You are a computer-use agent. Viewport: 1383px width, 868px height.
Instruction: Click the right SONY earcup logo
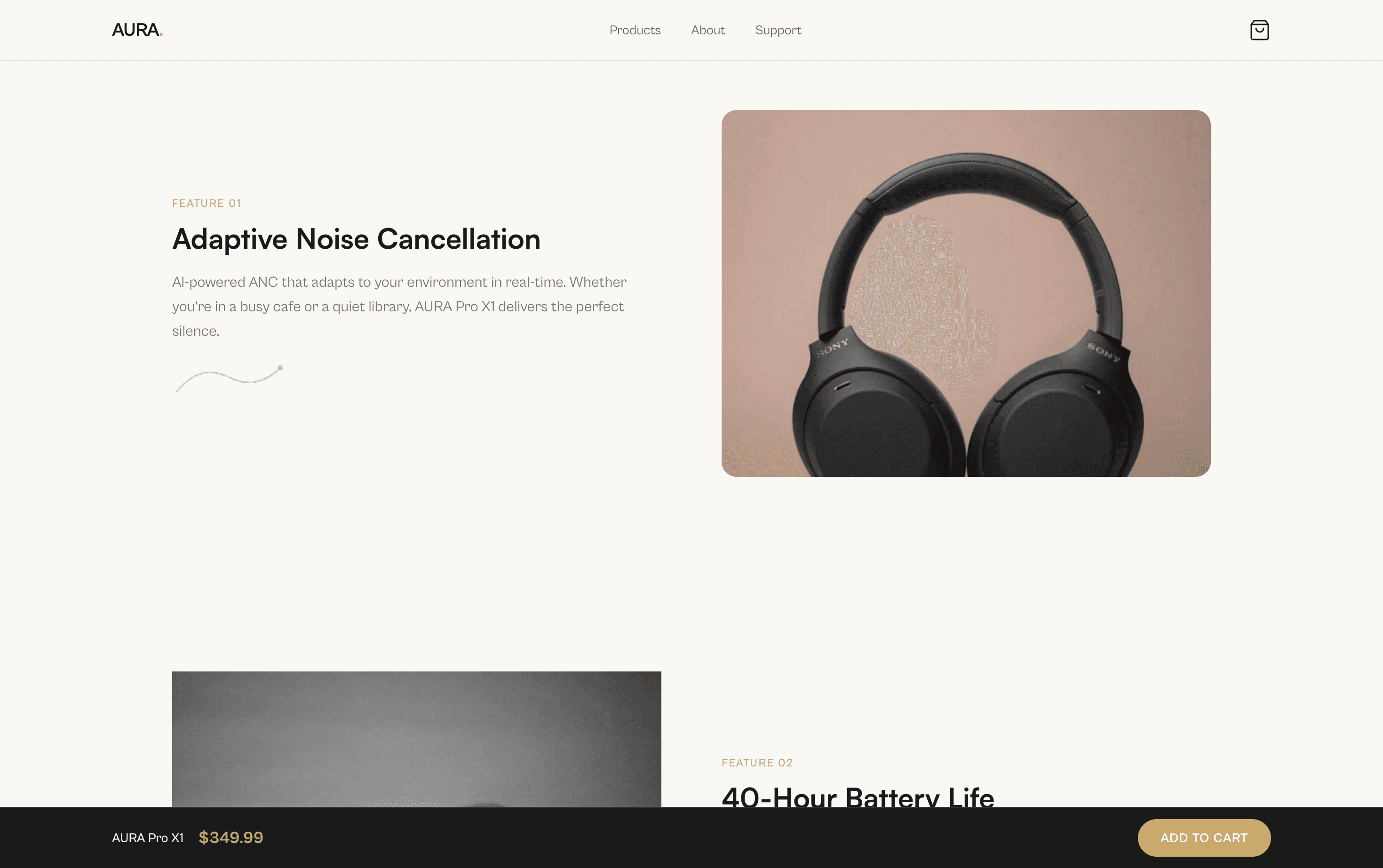1103,352
